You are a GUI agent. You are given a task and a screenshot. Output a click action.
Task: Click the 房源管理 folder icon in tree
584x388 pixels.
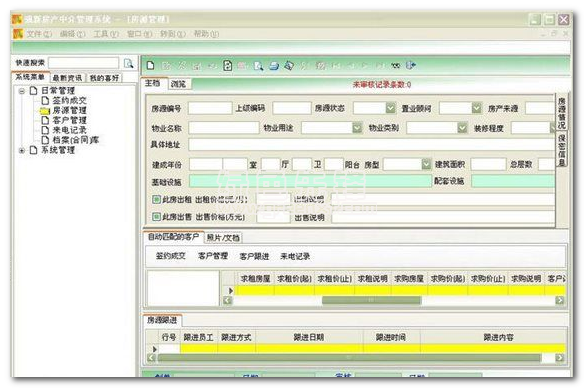[x=45, y=111]
